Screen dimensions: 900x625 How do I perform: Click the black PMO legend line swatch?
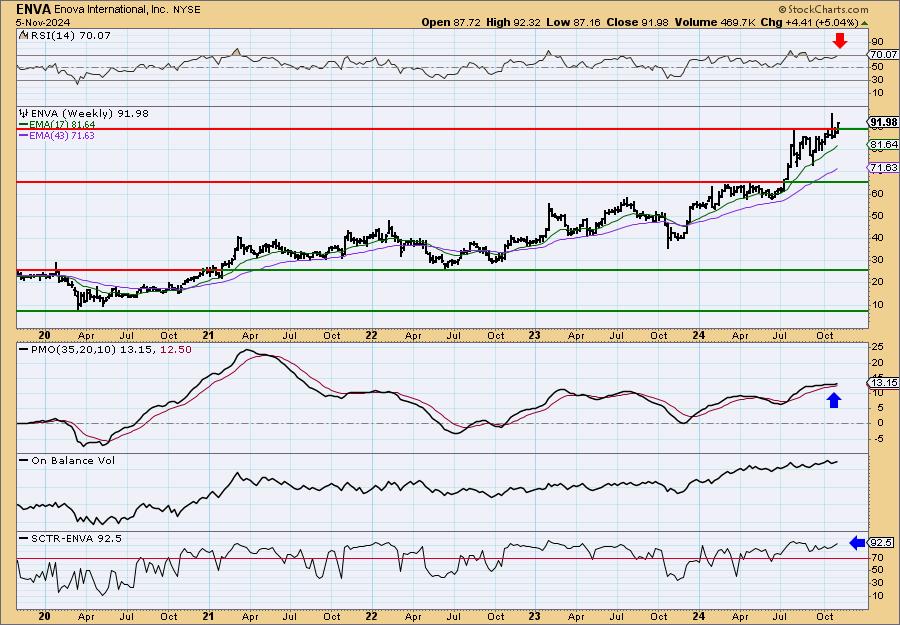click(24, 349)
